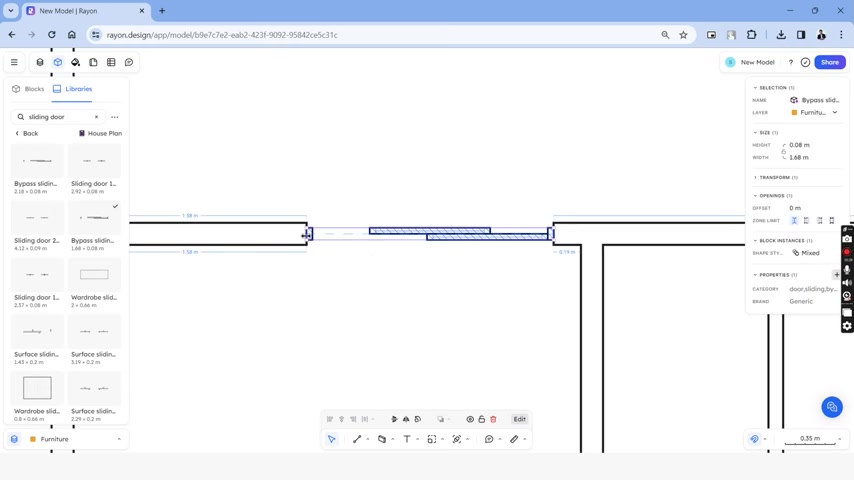This screenshot has width=854, height=480.
Task: Click the red delete trash icon
Action: pyautogui.click(x=493, y=419)
